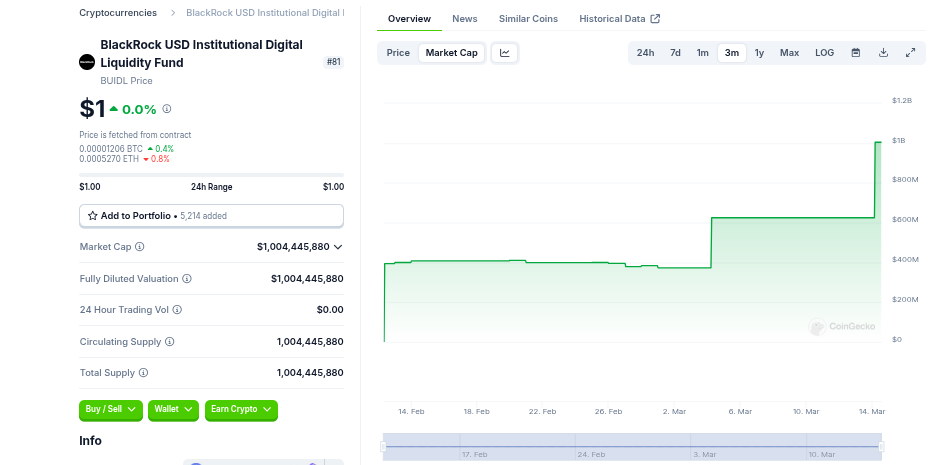Click the right navigator range handle
Screen dimensions: 944x465
[x=882, y=446]
